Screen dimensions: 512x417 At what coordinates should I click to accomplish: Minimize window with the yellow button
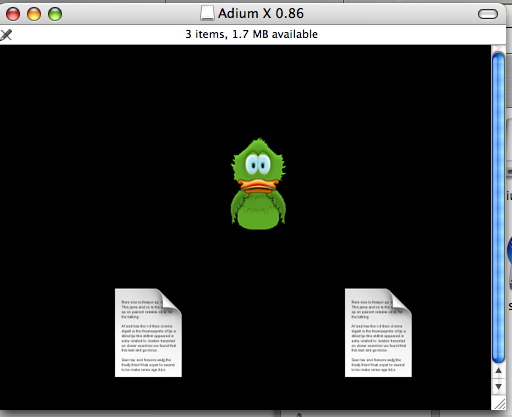pyautogui.click(x=34, y=14)
